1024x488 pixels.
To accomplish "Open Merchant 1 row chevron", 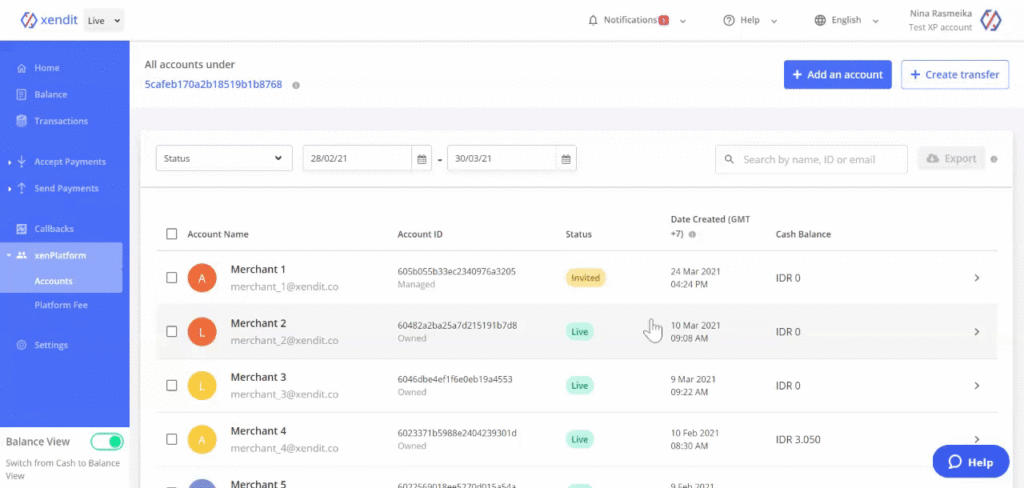I will [x=977, y=278].
